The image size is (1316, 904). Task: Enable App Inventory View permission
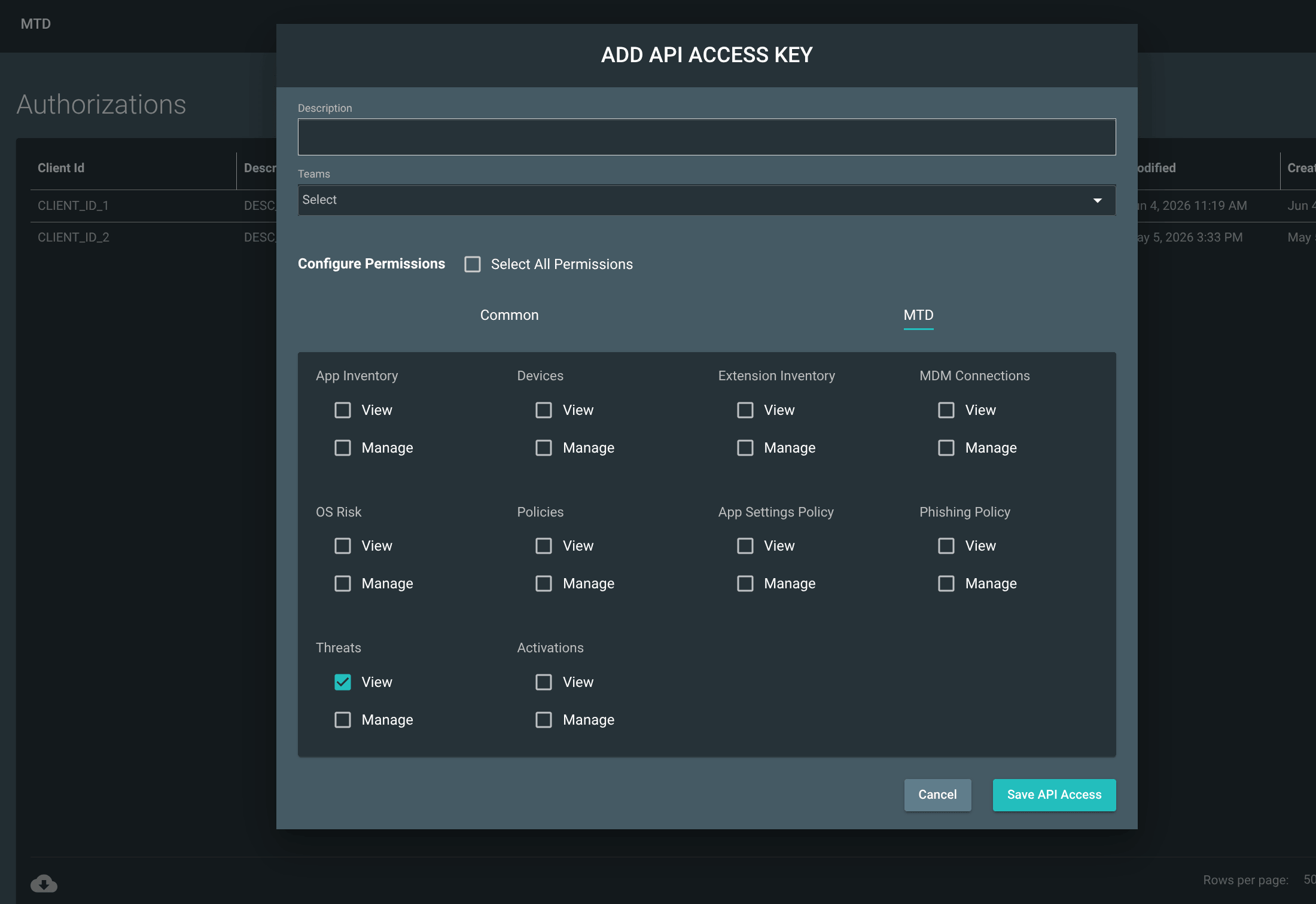click(343, 410)
